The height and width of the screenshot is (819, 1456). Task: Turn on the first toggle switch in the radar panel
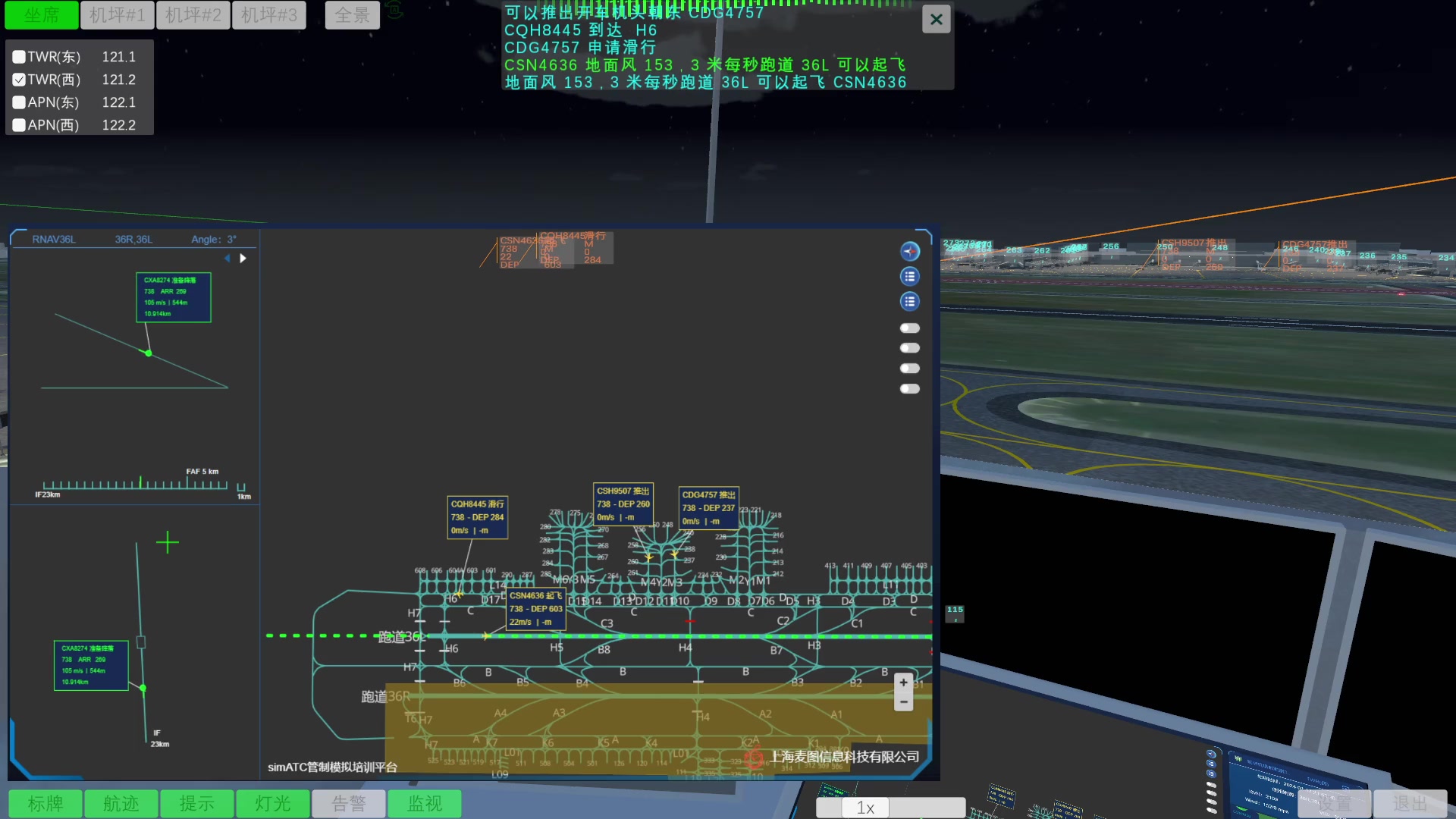click(909, 328)
